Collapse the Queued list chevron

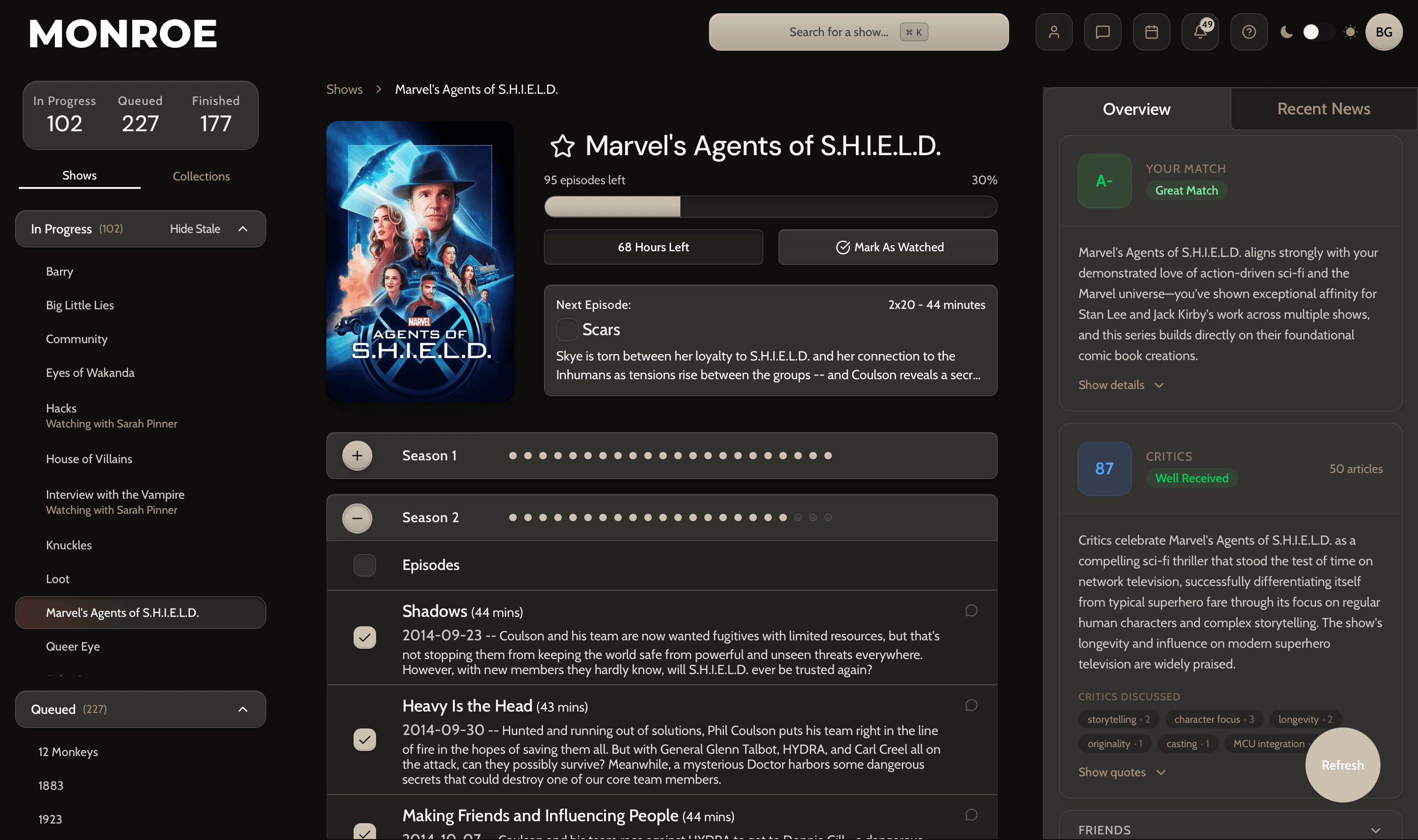(x=243, y=709)
